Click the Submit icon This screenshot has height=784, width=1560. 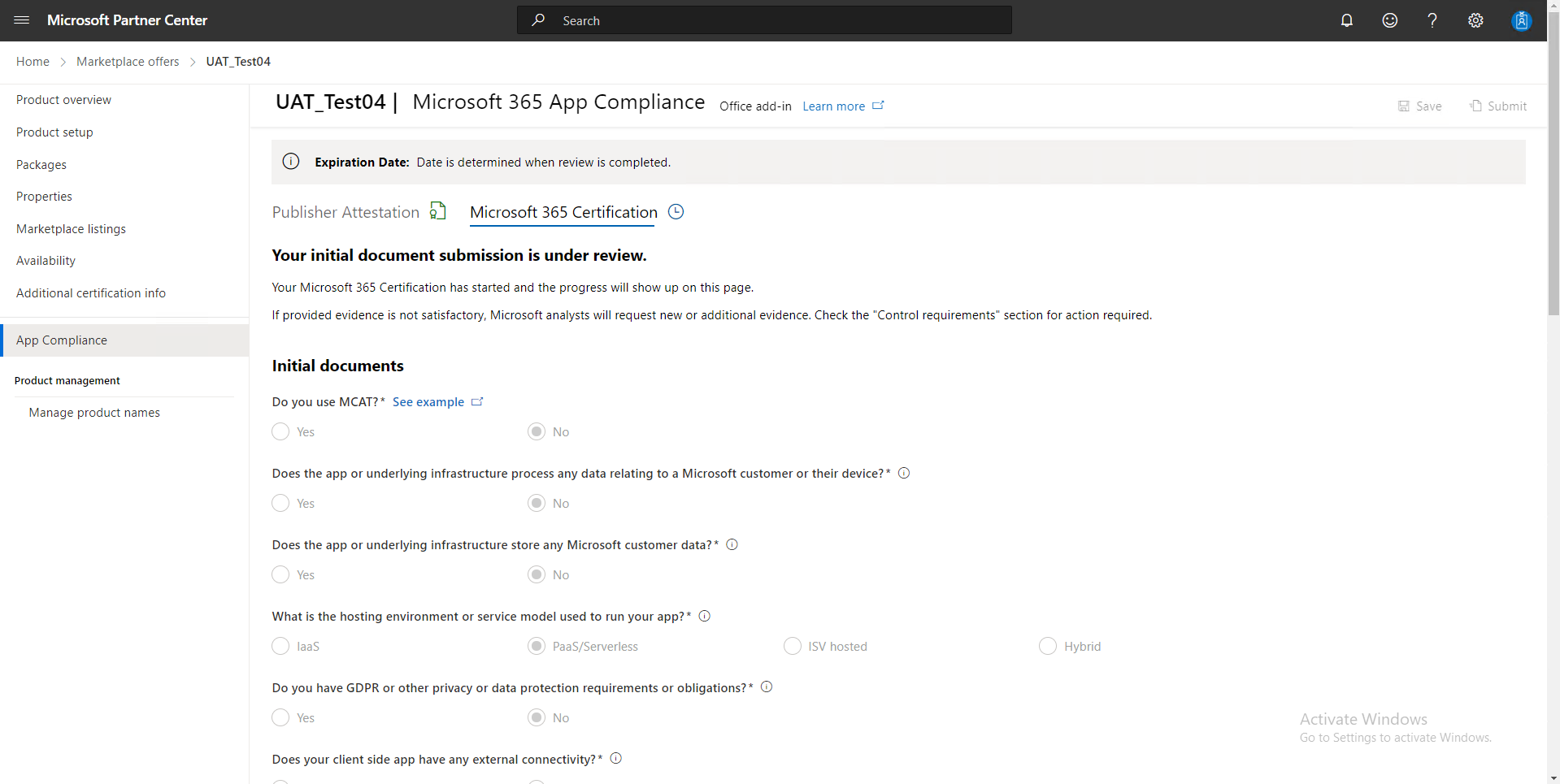click(1475, 106)
